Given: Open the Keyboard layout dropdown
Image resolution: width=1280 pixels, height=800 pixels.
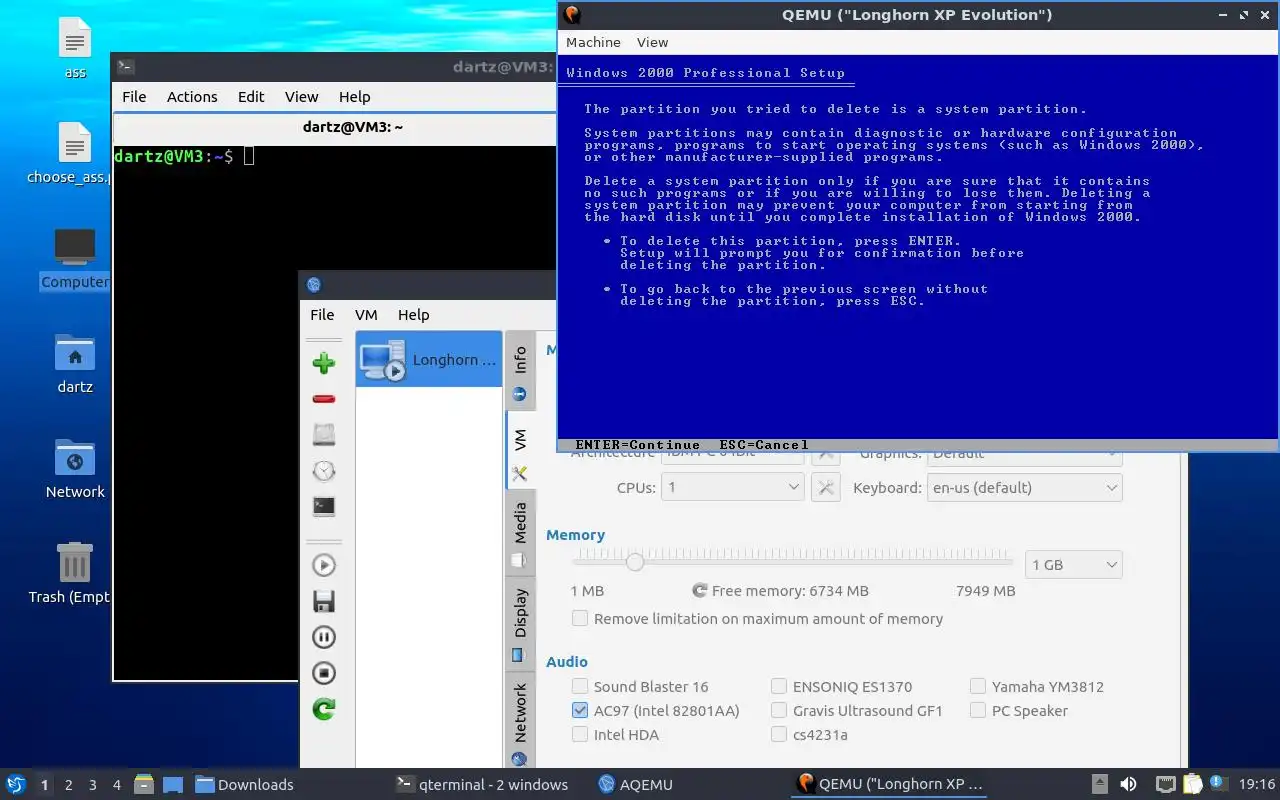Looking at the screenshot, I should (1024, 487).
